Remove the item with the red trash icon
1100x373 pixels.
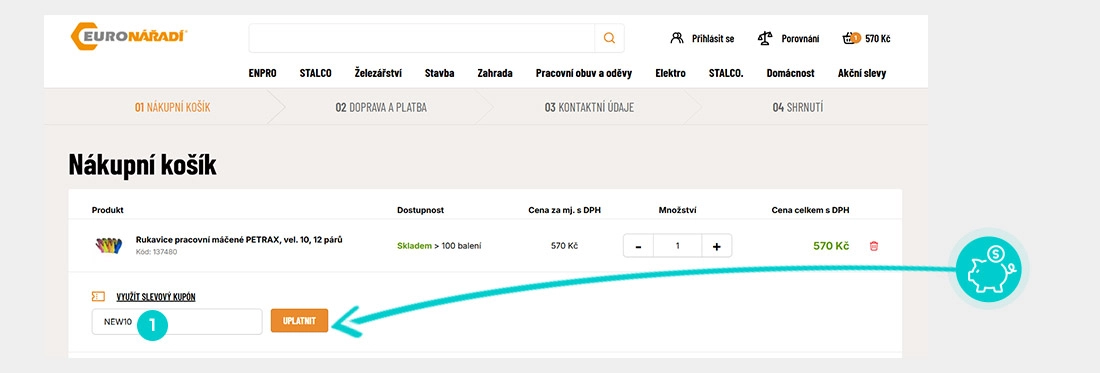click(873, 246)
